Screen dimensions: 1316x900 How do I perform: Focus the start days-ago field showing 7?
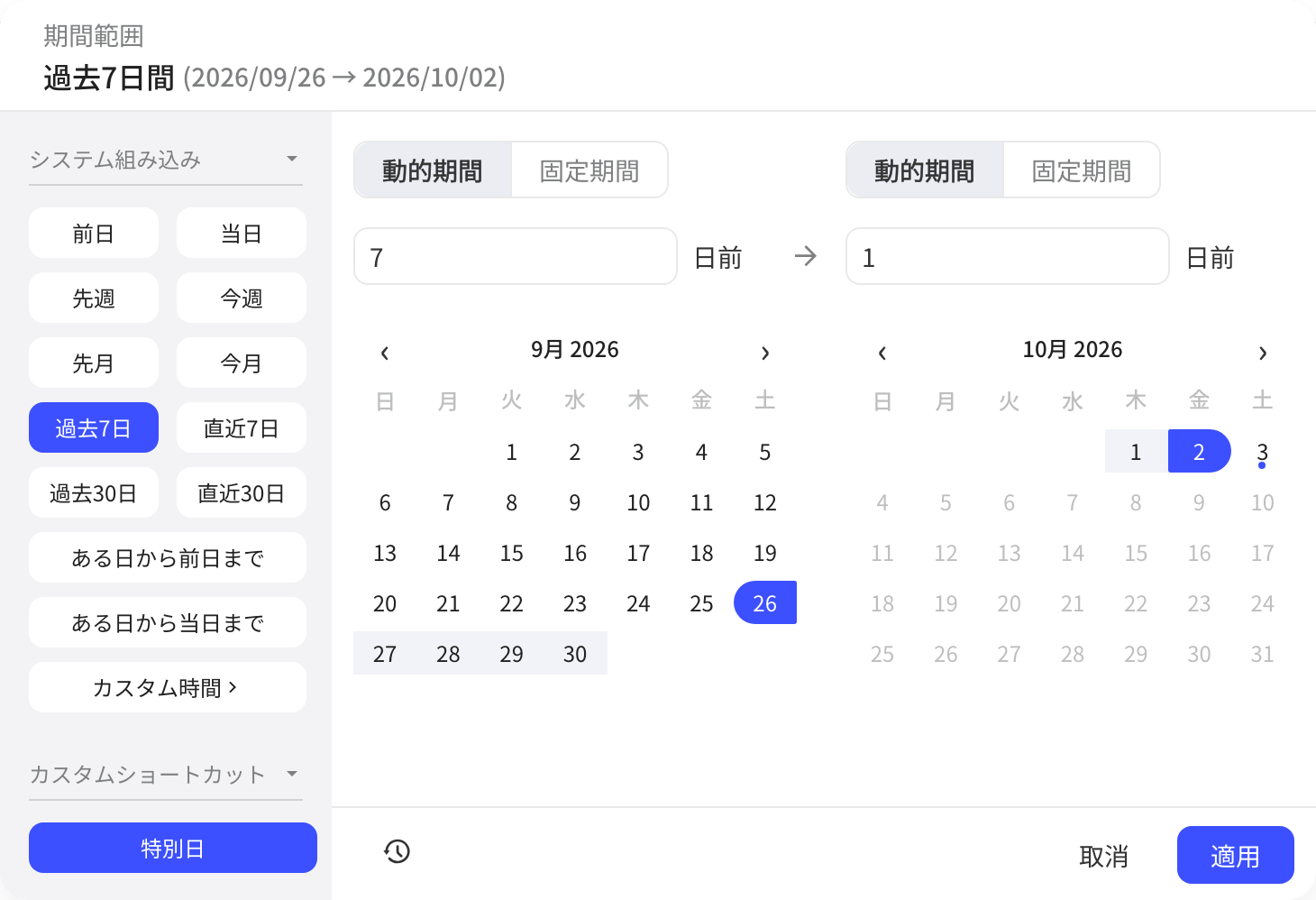516,256
